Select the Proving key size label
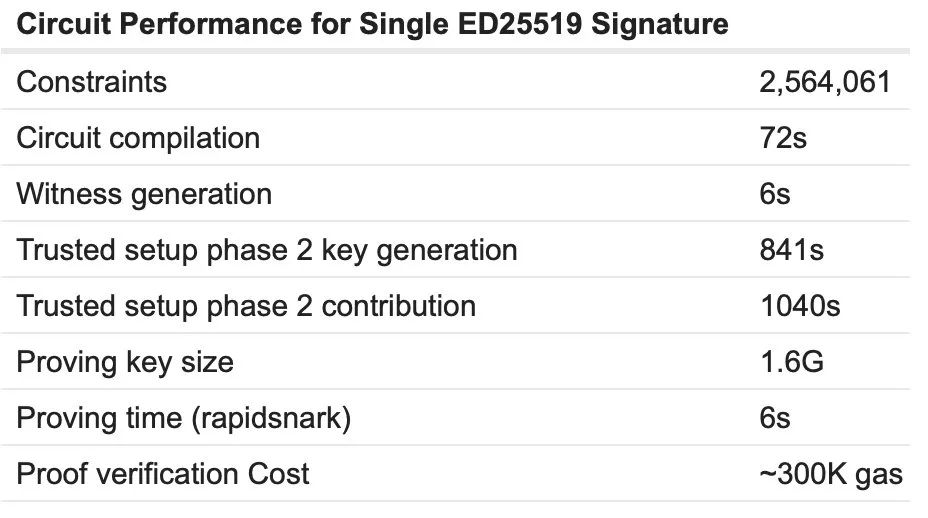The image size is (928, 518). 125,362
